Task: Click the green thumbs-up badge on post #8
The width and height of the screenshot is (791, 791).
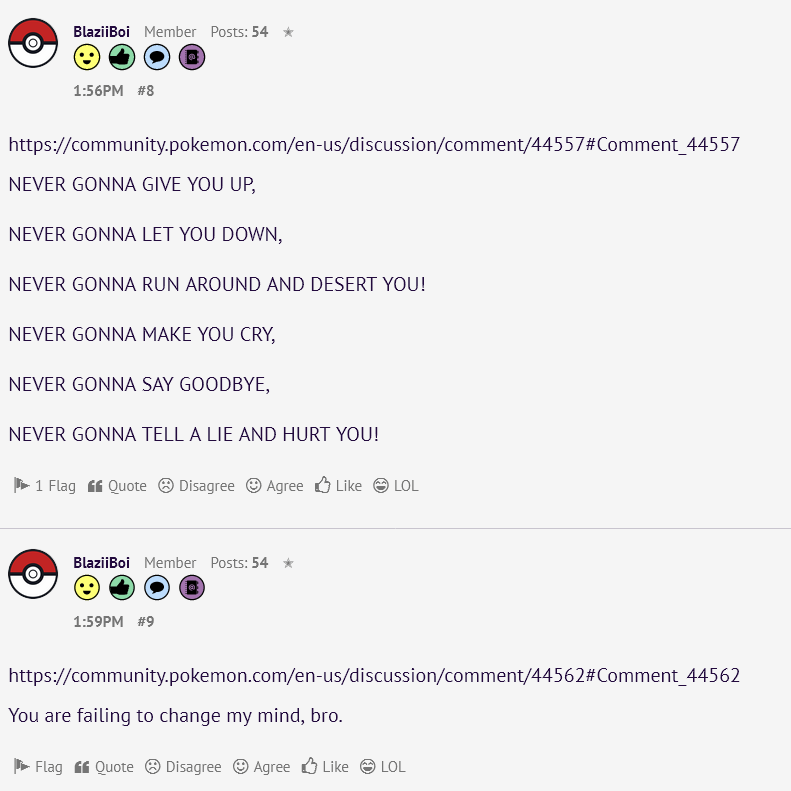Action: pos(122,57)
